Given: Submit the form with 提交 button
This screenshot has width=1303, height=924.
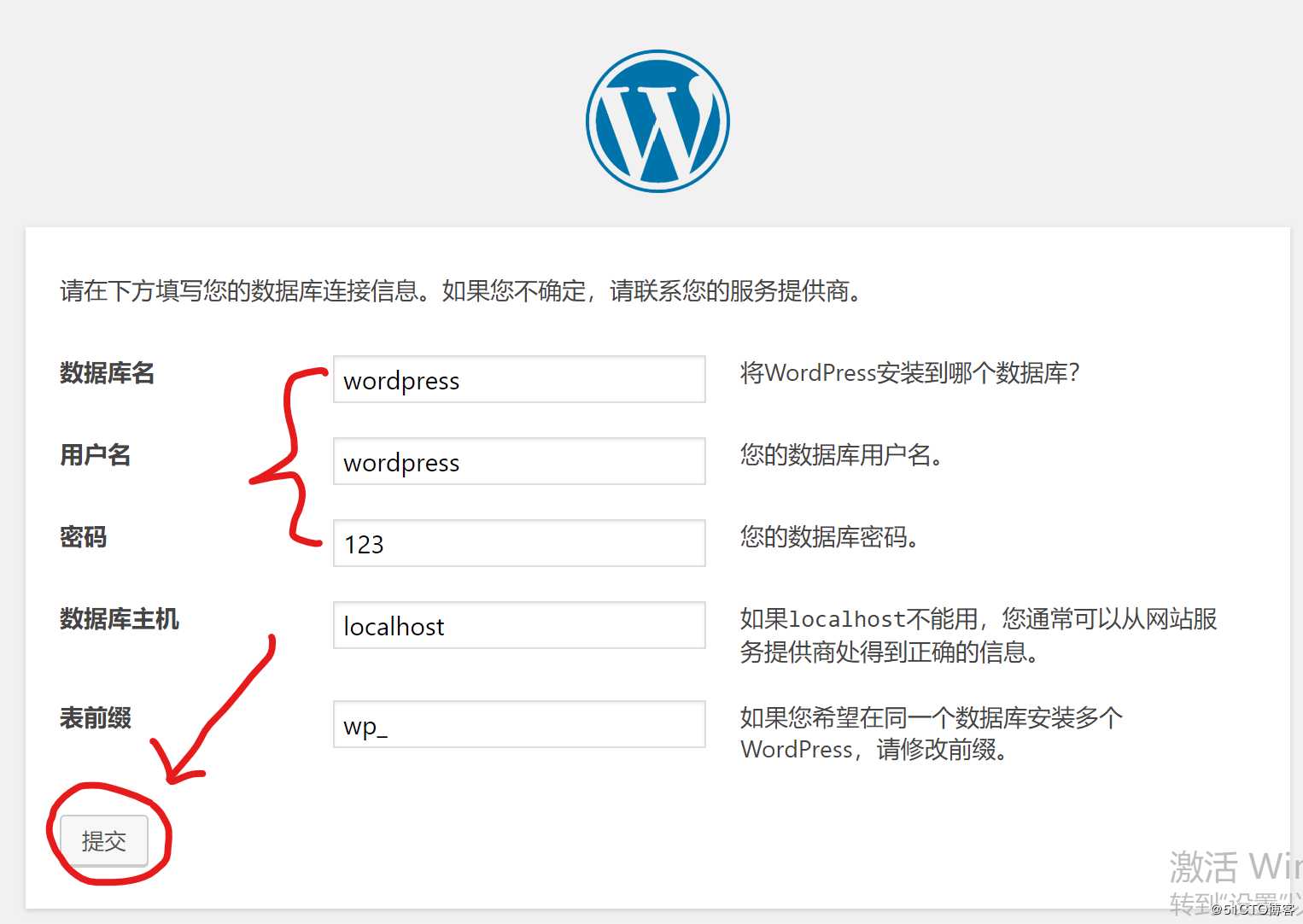Looking at the screenshot, I should click(104, 841).
